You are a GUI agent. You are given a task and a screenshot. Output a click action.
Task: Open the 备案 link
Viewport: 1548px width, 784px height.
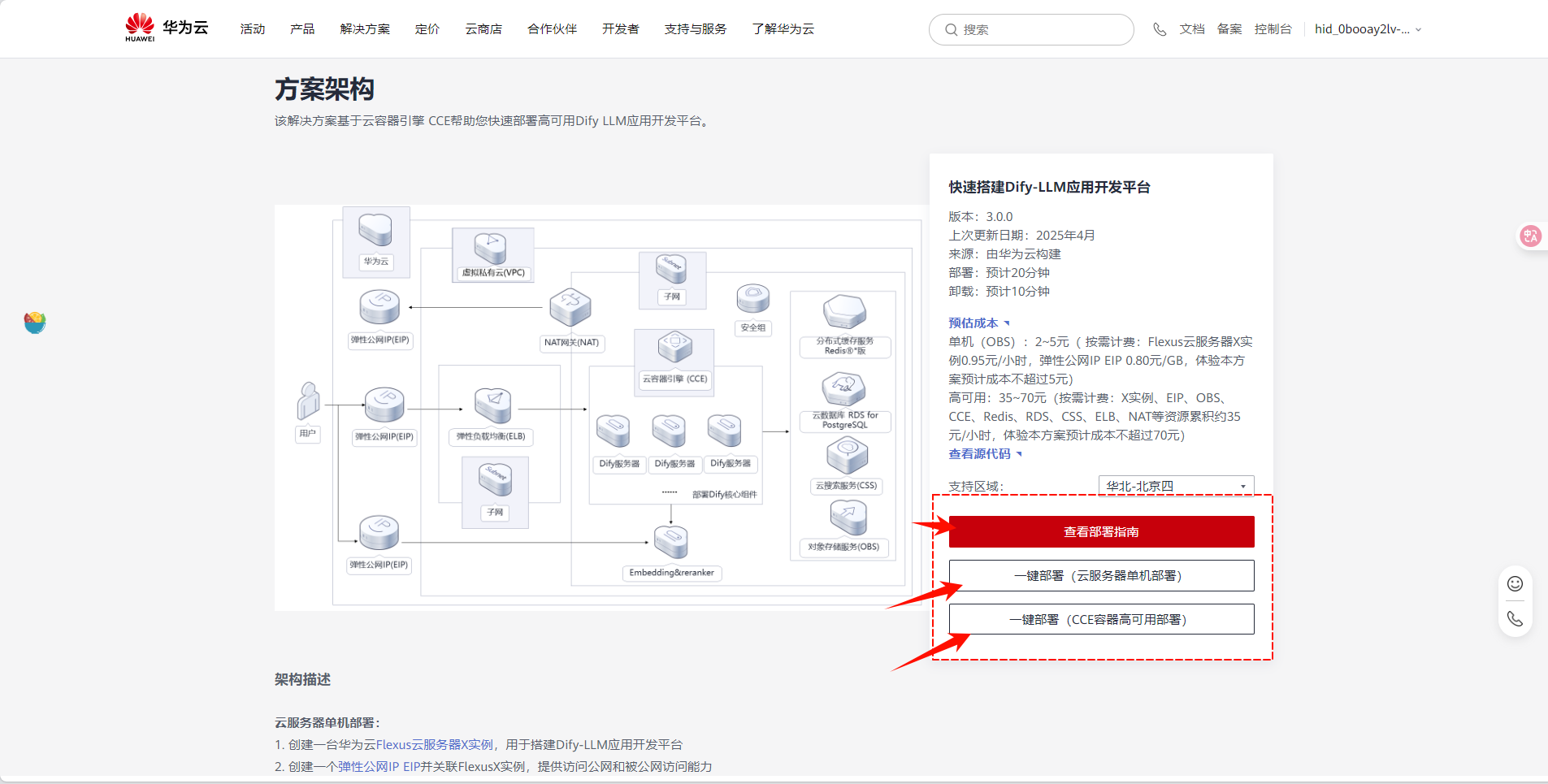tap(1229, 29)
